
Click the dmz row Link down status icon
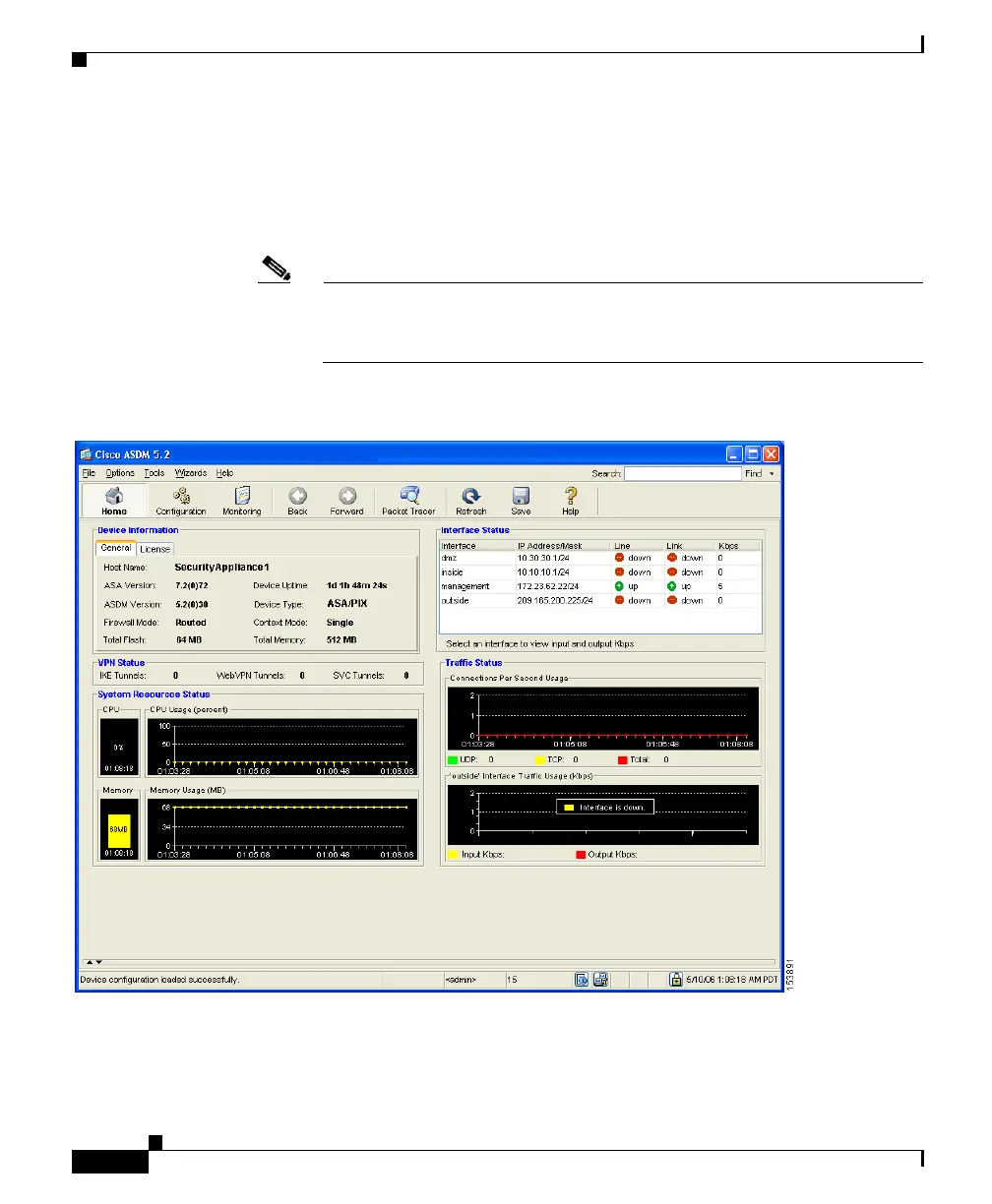point(672,558)
